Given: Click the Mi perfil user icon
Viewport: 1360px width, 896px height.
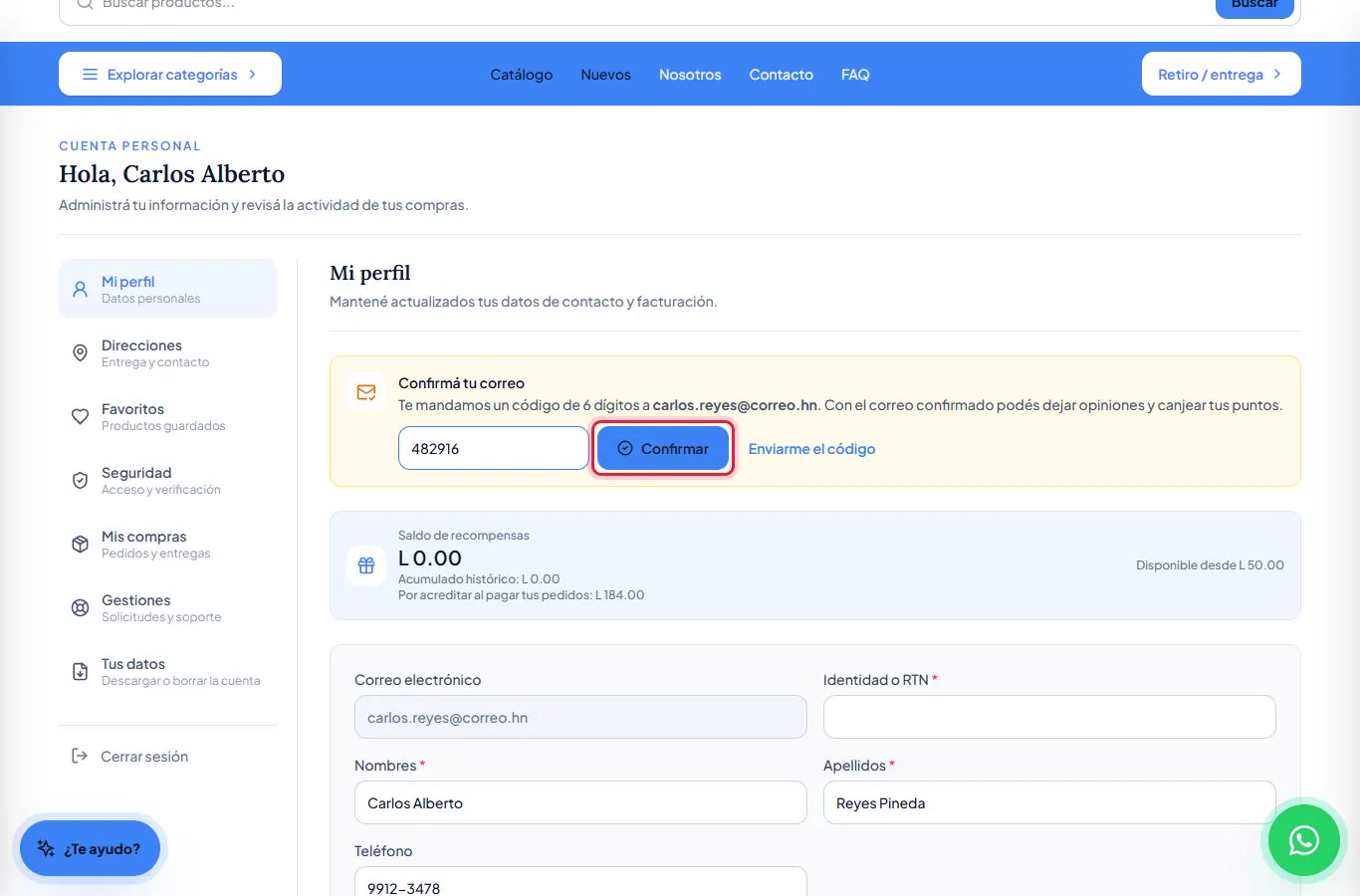Looking at the screenshot, I should pyautogui.click(x=81, y=290).
